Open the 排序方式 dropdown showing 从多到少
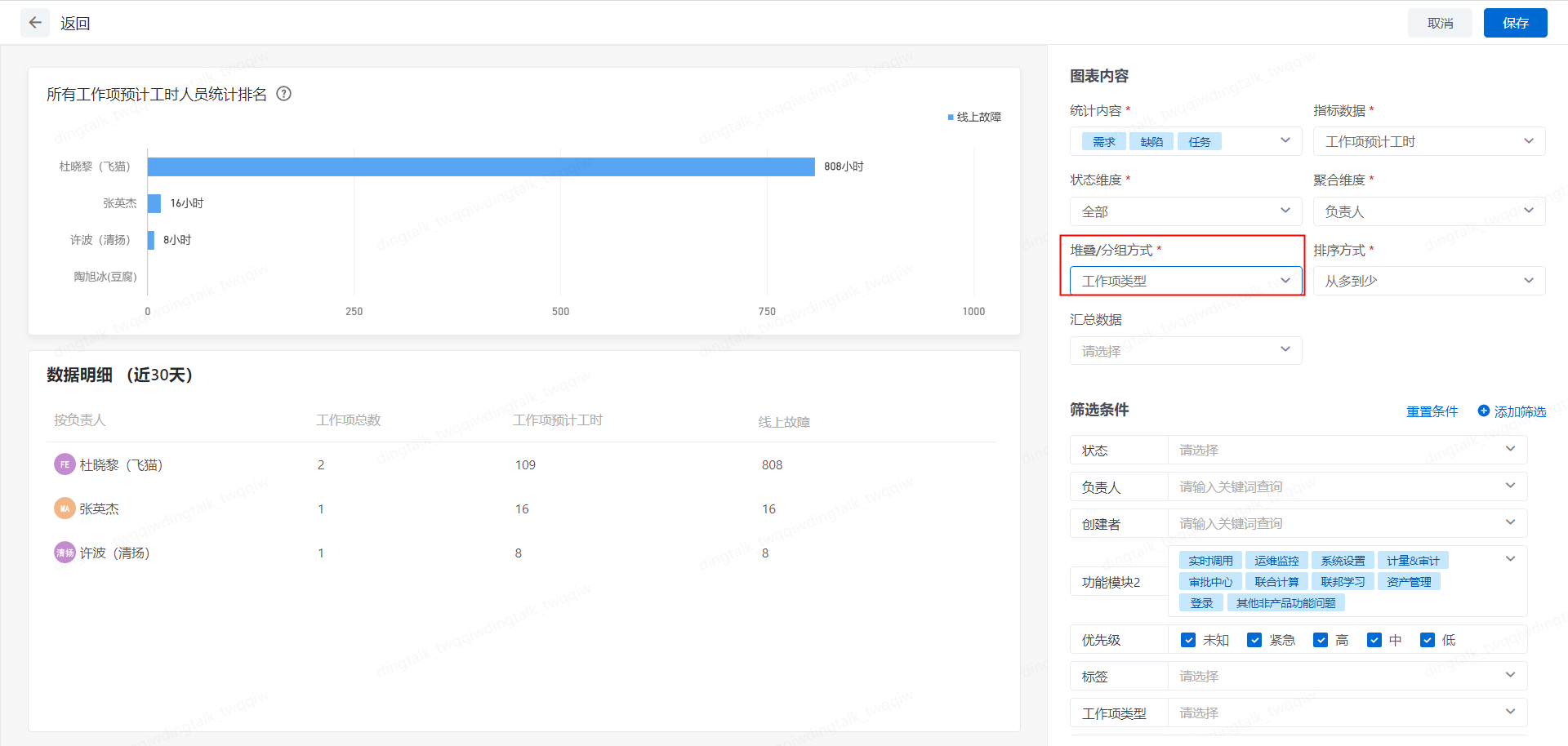The width and height of the screenshot is (1568, 746). click(1429, 281)
